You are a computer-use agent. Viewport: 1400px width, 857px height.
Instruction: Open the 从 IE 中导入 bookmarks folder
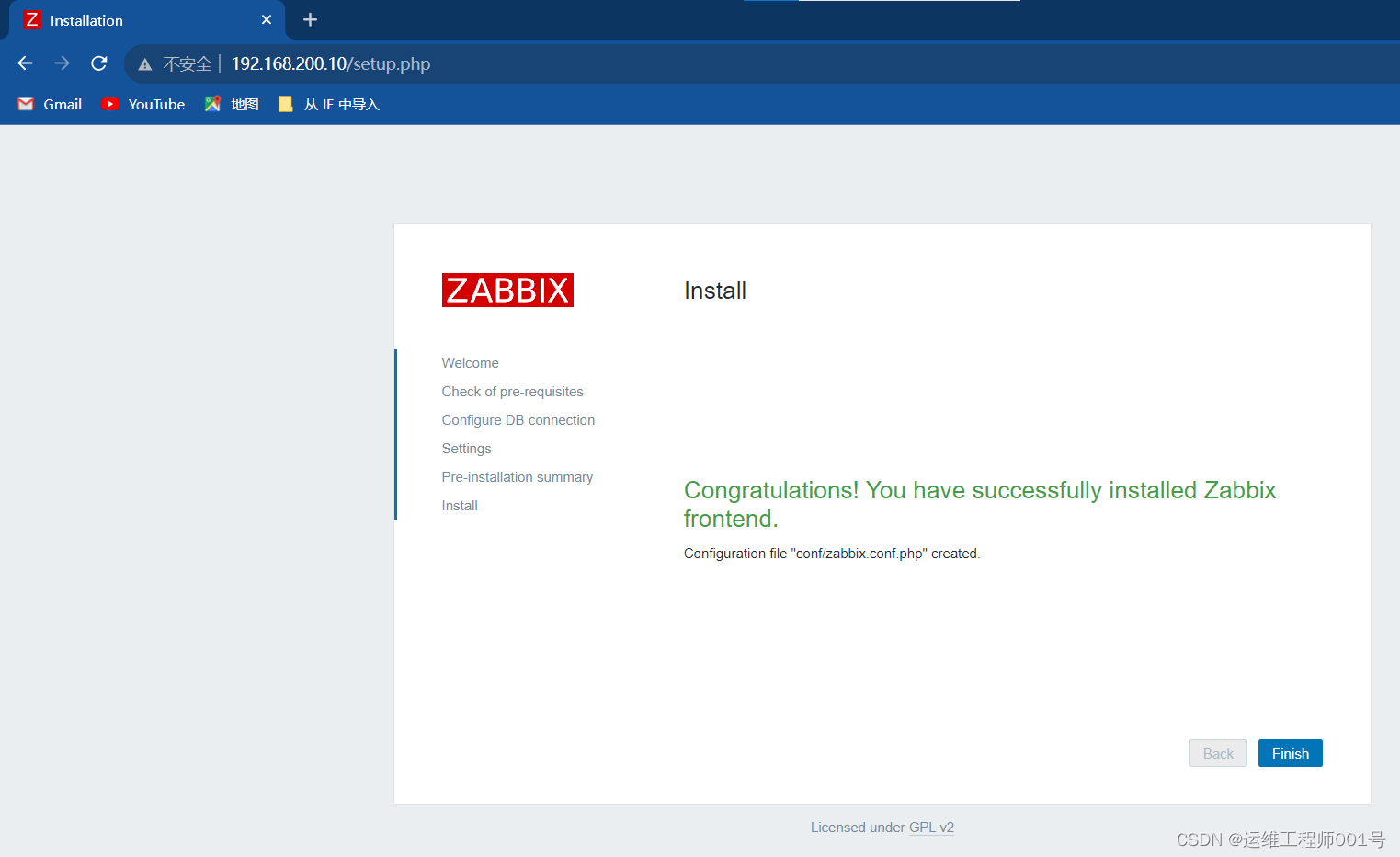329,104
